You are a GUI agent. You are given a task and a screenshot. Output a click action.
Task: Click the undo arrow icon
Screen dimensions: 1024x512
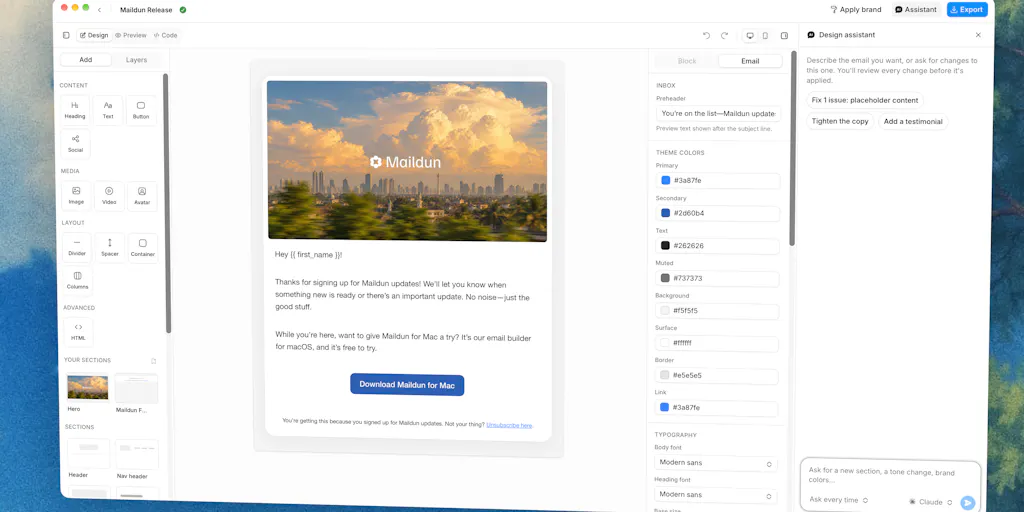(706, 35)
